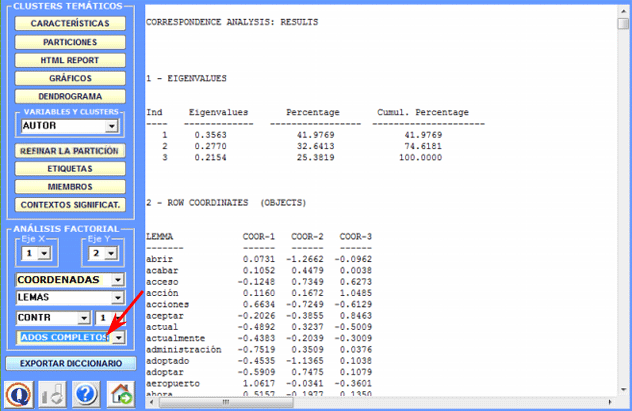
Task: Click the PARTICIONES button
Action: coord(70,42)
